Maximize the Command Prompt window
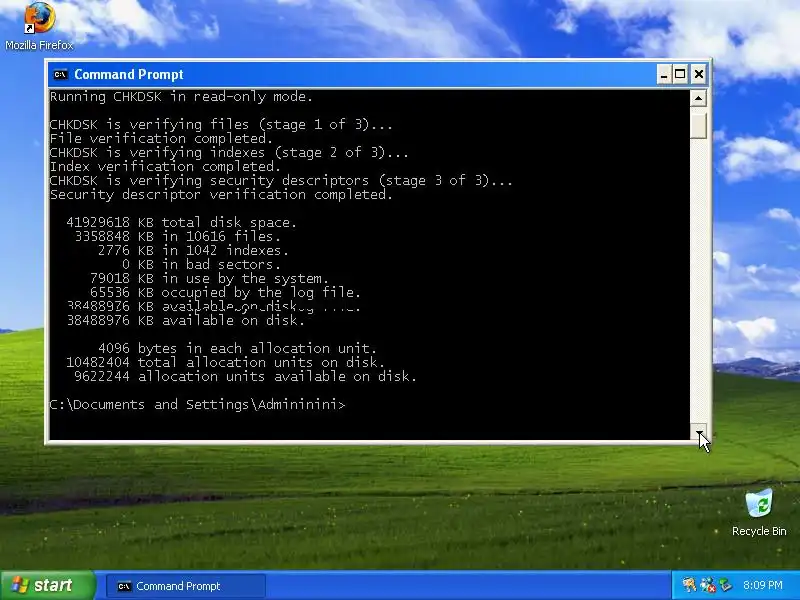Image resolution: width=800 pixels, height=600 pixels. tap(680, 74)
